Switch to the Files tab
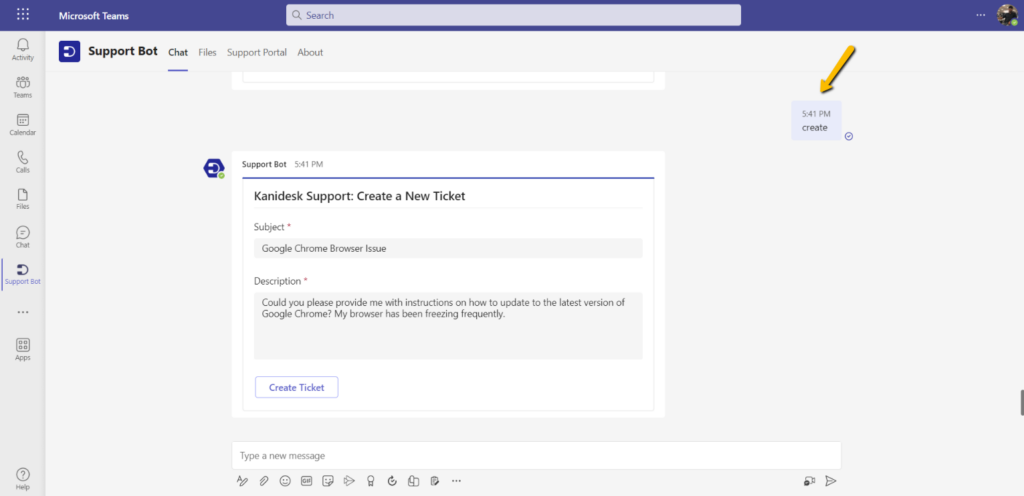This screenshot has width=1024, height=496. coord(207,52)
